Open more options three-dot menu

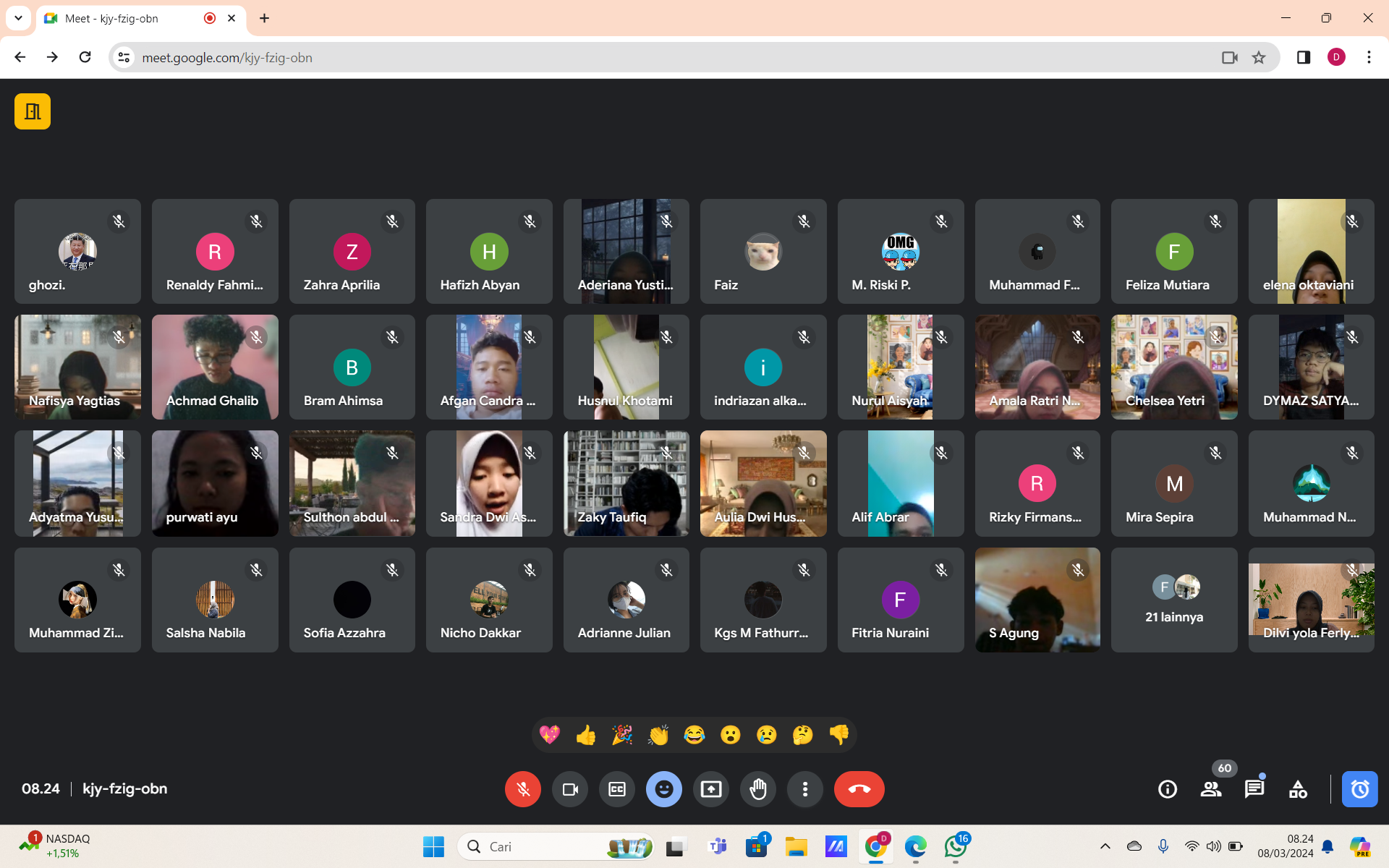point(804,789)
